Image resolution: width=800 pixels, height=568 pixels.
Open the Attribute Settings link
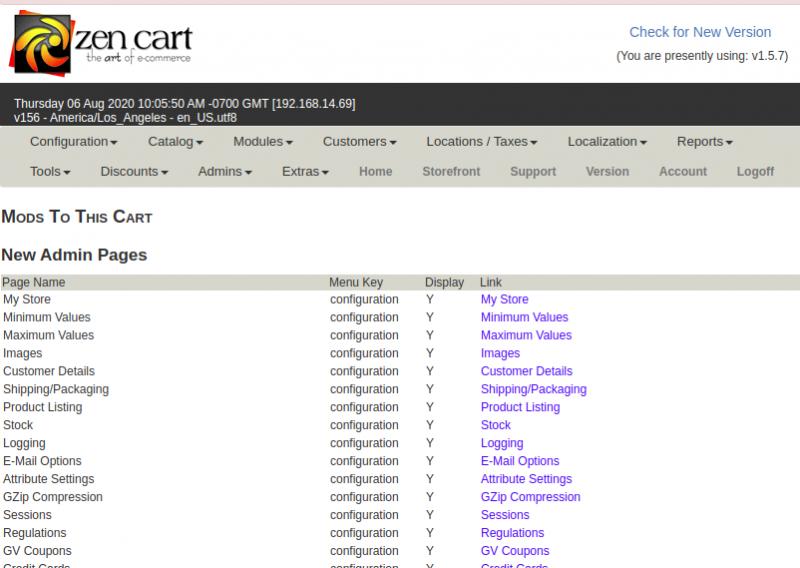[x=526, y=479]
